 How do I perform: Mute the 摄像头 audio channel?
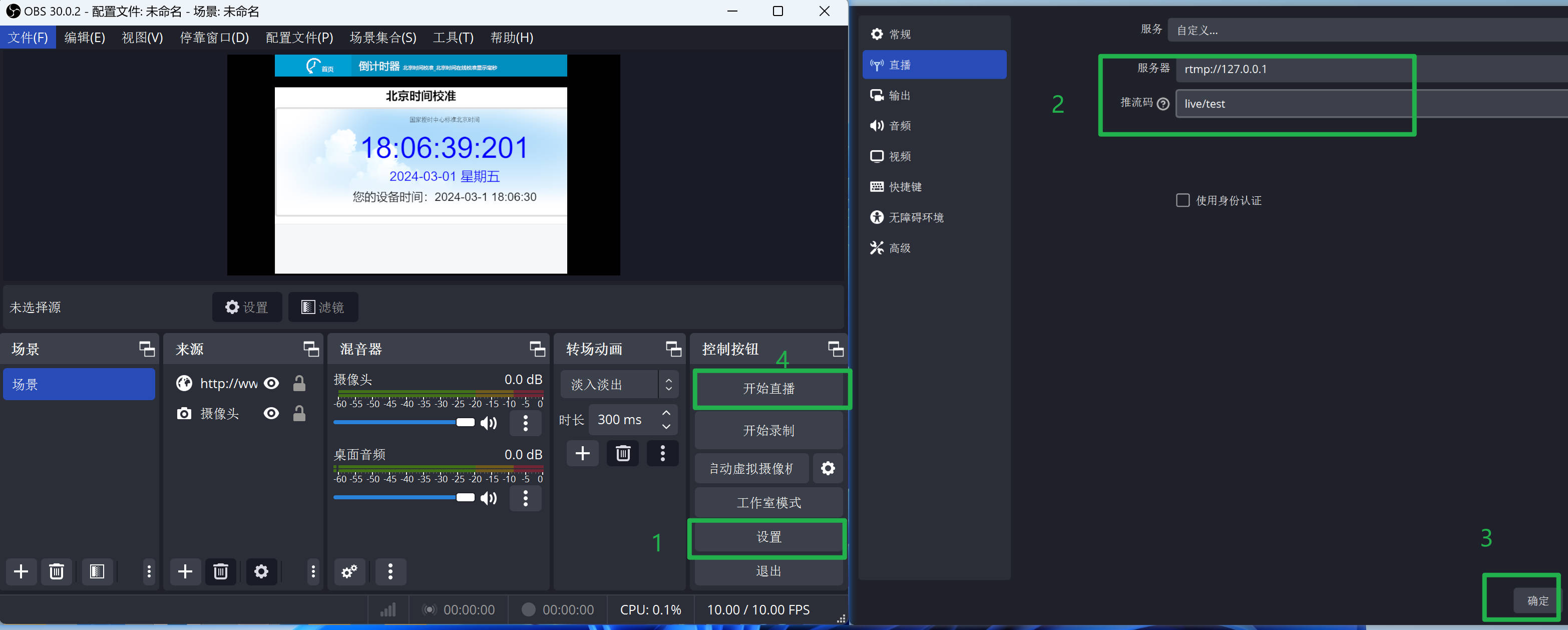[x=489, y=423]
